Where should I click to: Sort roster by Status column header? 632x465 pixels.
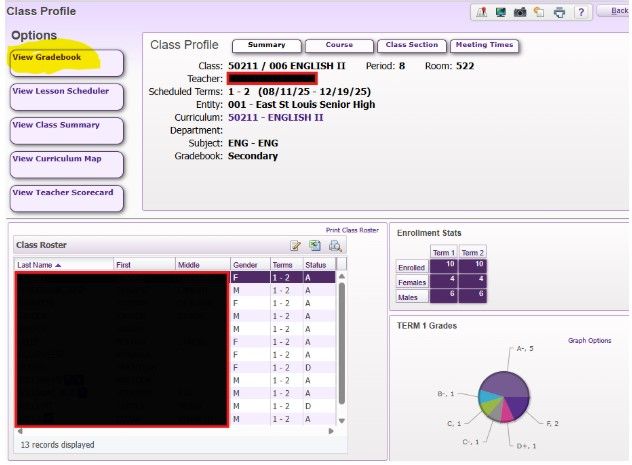coord(316,265)
